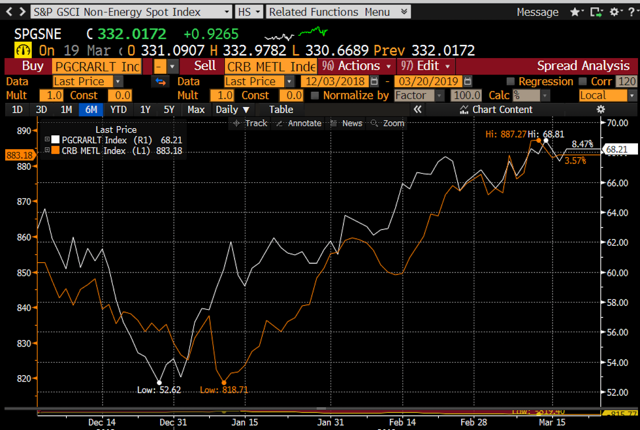Viewport: 640px width, 430px height.
Task: Enable the Corr checkbox
Action: (x=583, y=81)
